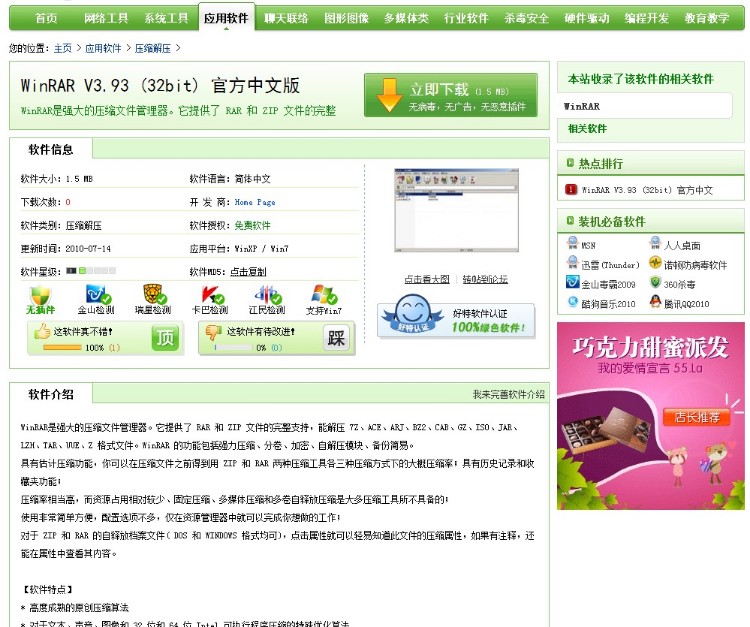Click the 转帖到论坛 link
The image size is (750, 627).
click(x=485, y=279)
